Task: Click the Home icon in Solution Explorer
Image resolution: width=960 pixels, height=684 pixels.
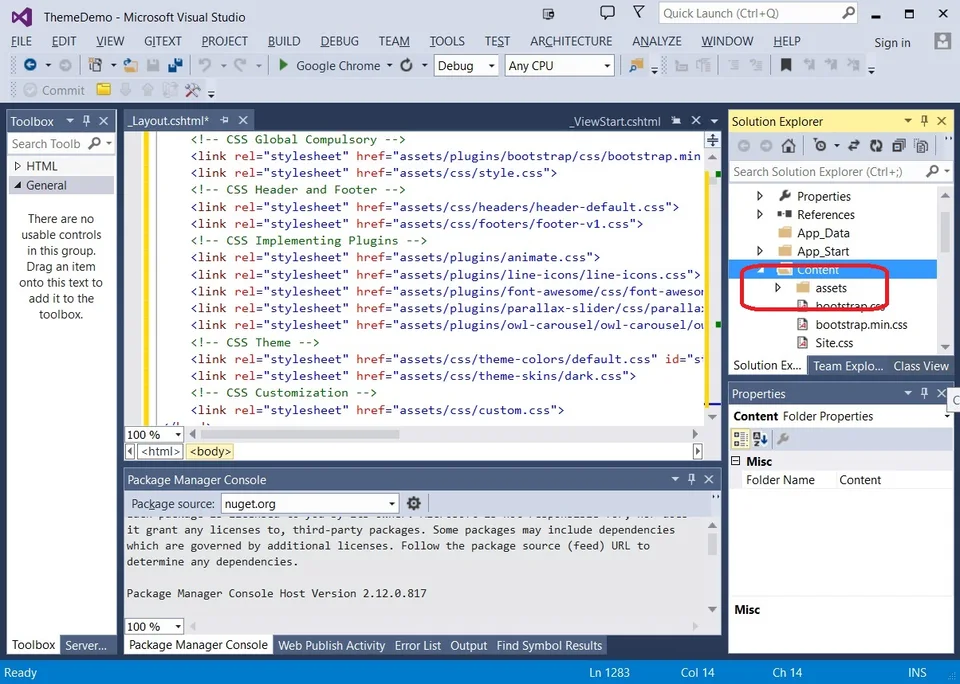Action: tap(789, 146)
